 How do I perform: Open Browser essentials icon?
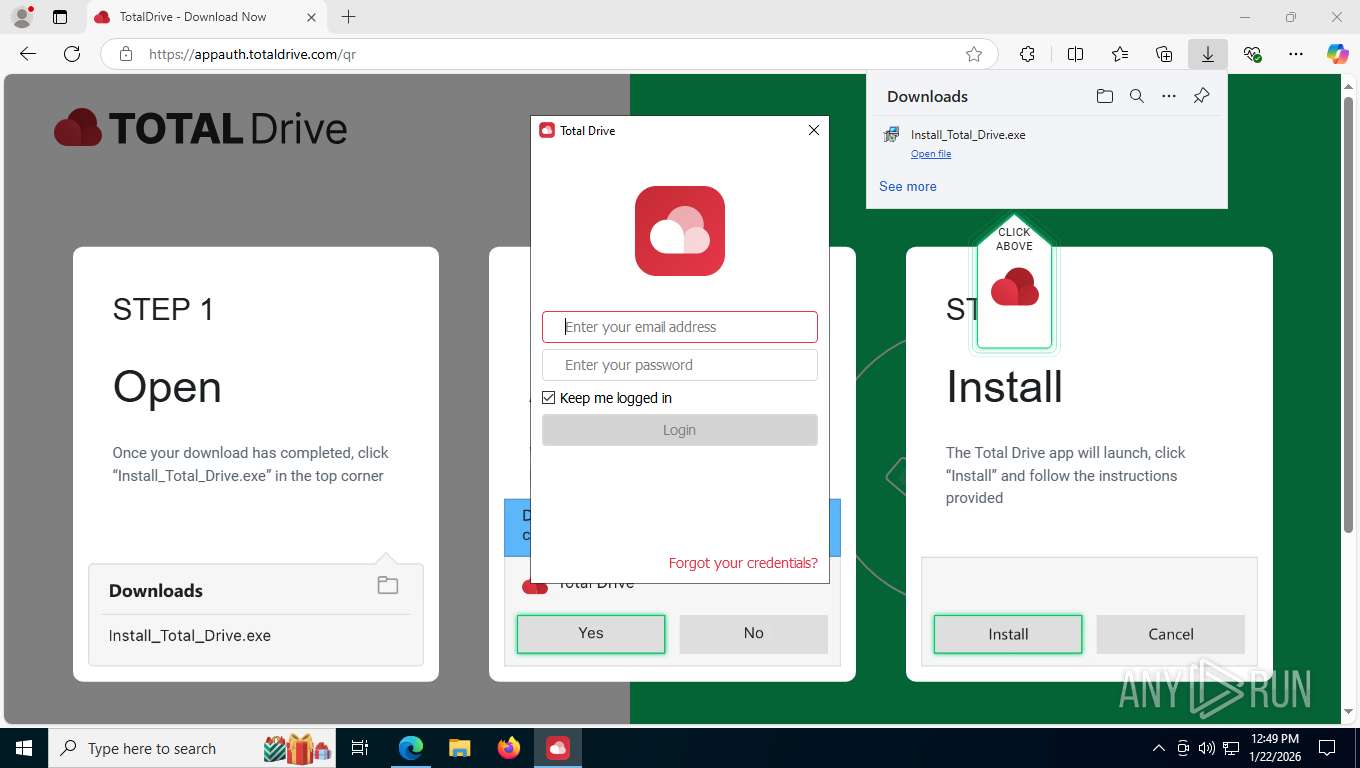1252,54
